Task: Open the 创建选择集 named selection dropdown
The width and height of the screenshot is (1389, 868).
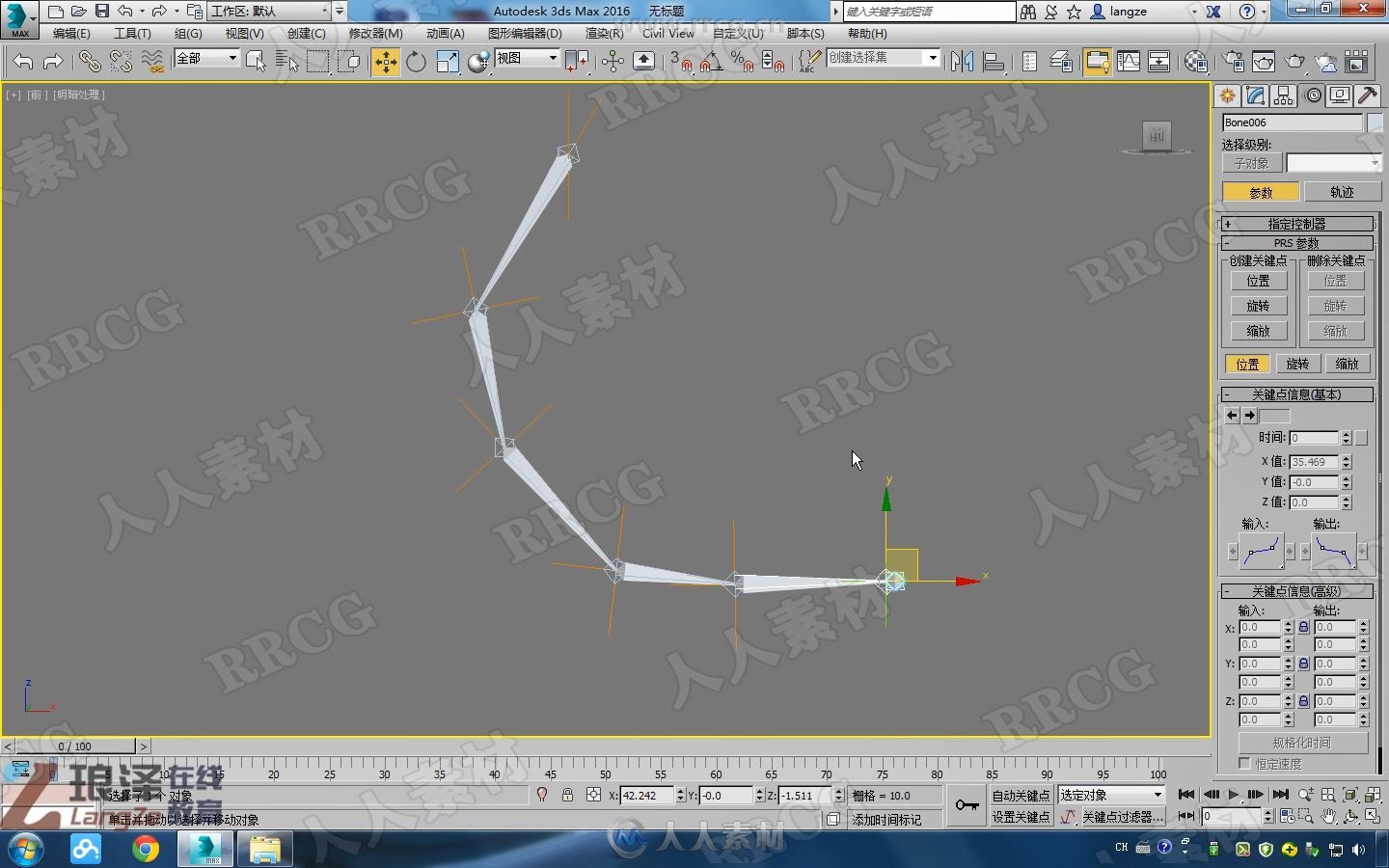Action: (883, 58)
